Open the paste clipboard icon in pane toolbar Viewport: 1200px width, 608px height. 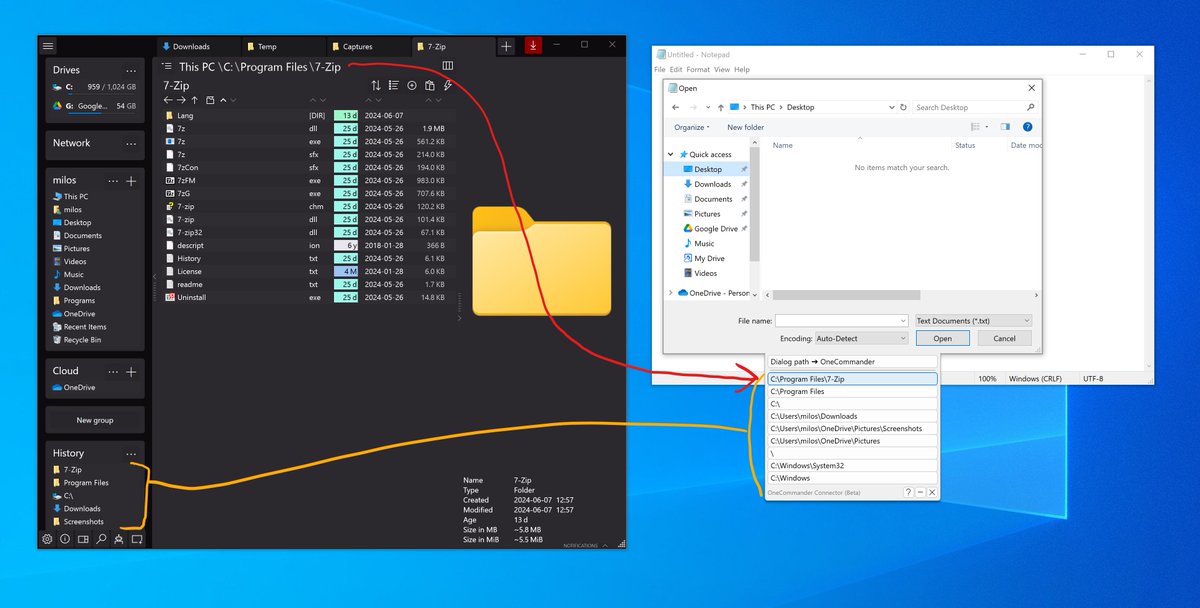click(x=430, y=86)
